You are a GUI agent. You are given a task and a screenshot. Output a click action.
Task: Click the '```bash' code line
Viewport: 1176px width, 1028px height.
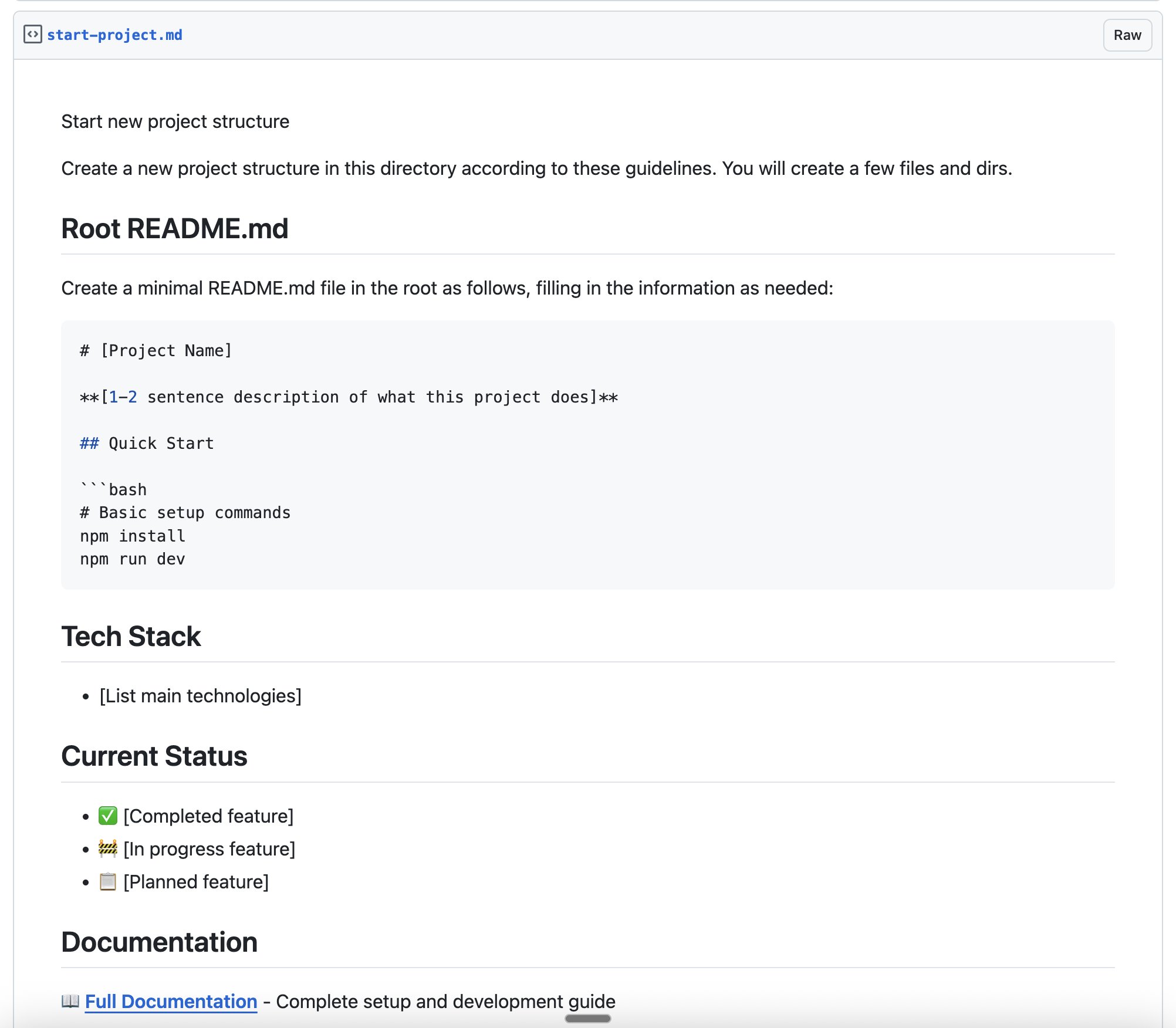113,489
